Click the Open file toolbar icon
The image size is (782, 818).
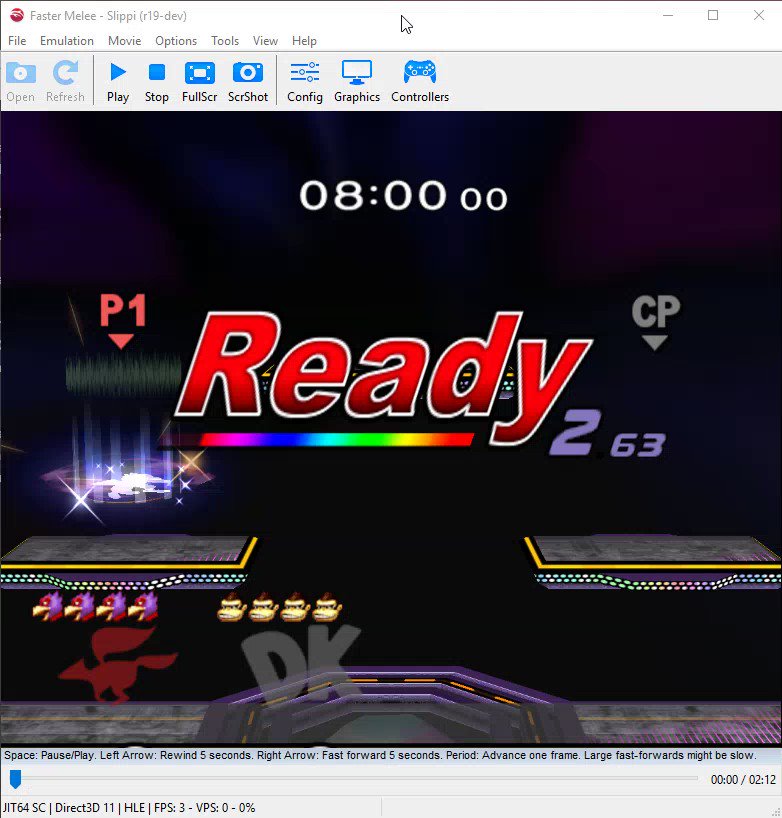(20, 82)
